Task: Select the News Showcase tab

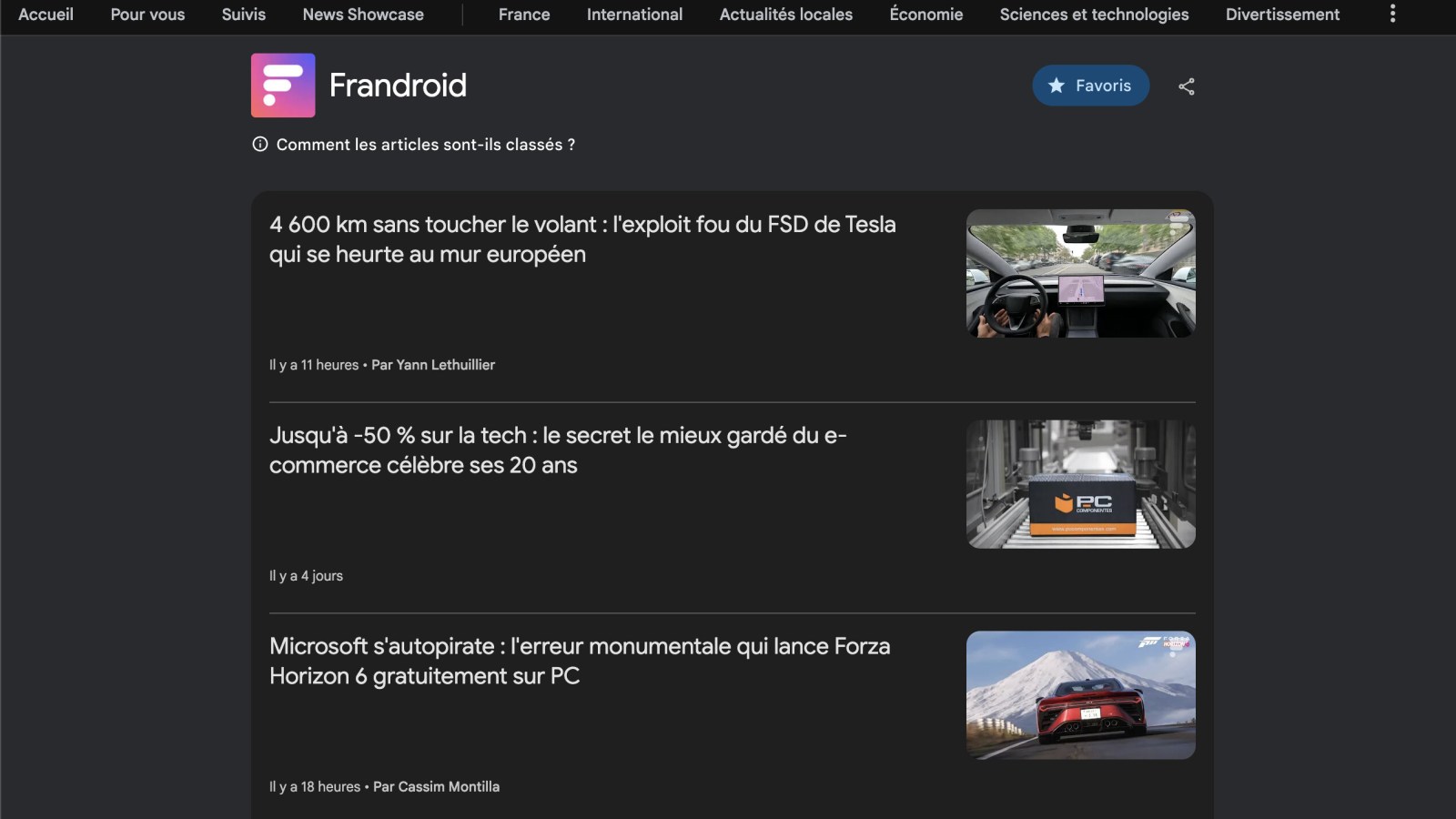Action: click(363, 15)
